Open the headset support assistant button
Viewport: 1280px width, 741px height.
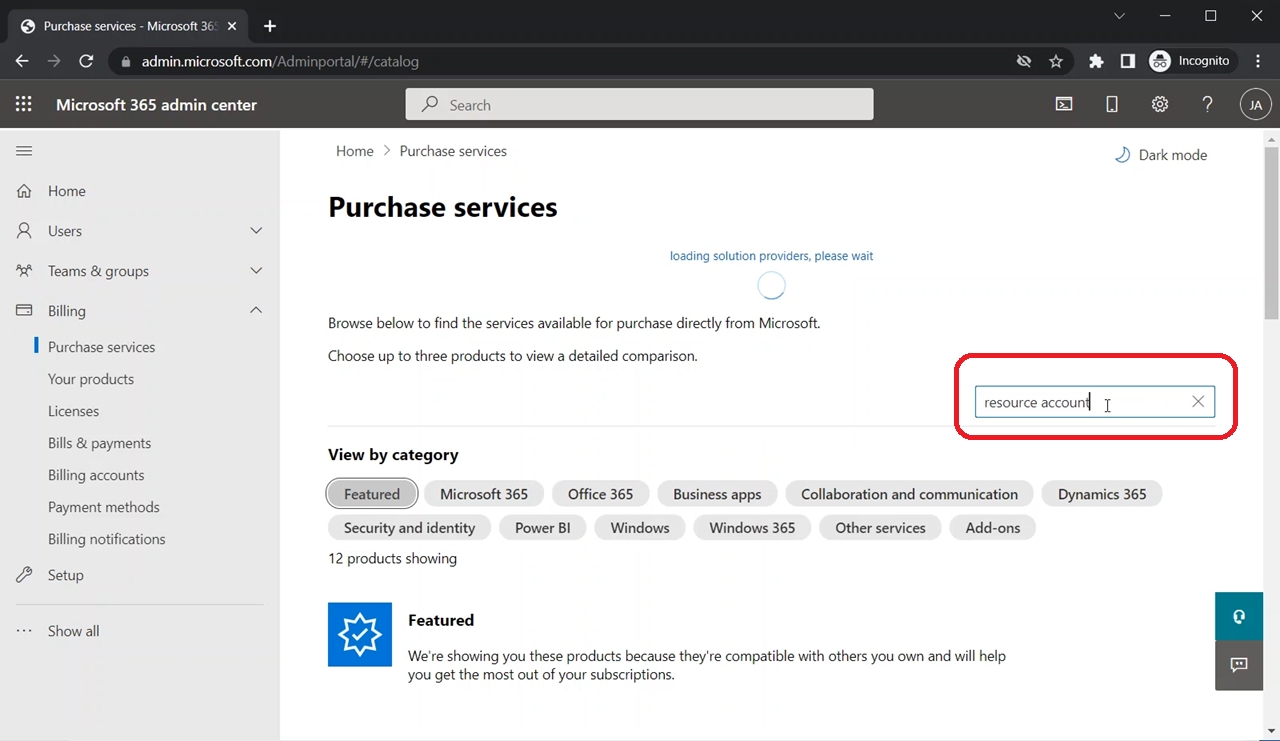point(1239,616)
